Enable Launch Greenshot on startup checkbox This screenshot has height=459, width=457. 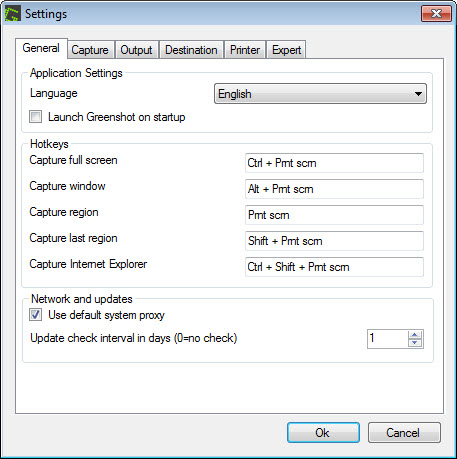point(35,117)
